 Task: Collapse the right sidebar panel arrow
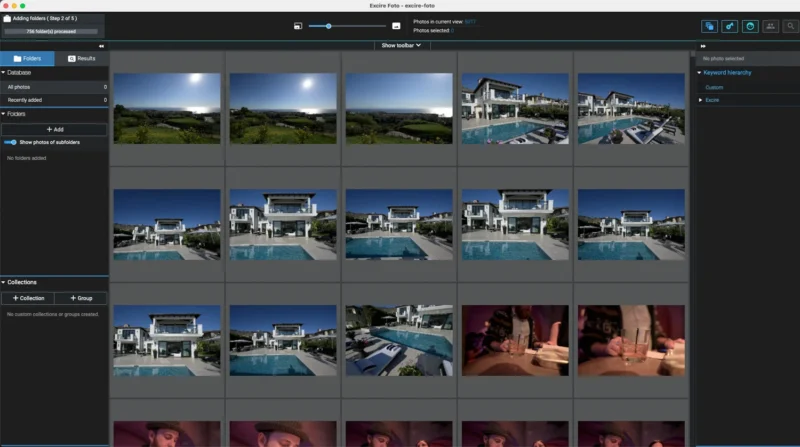click(x=703, y=46)
